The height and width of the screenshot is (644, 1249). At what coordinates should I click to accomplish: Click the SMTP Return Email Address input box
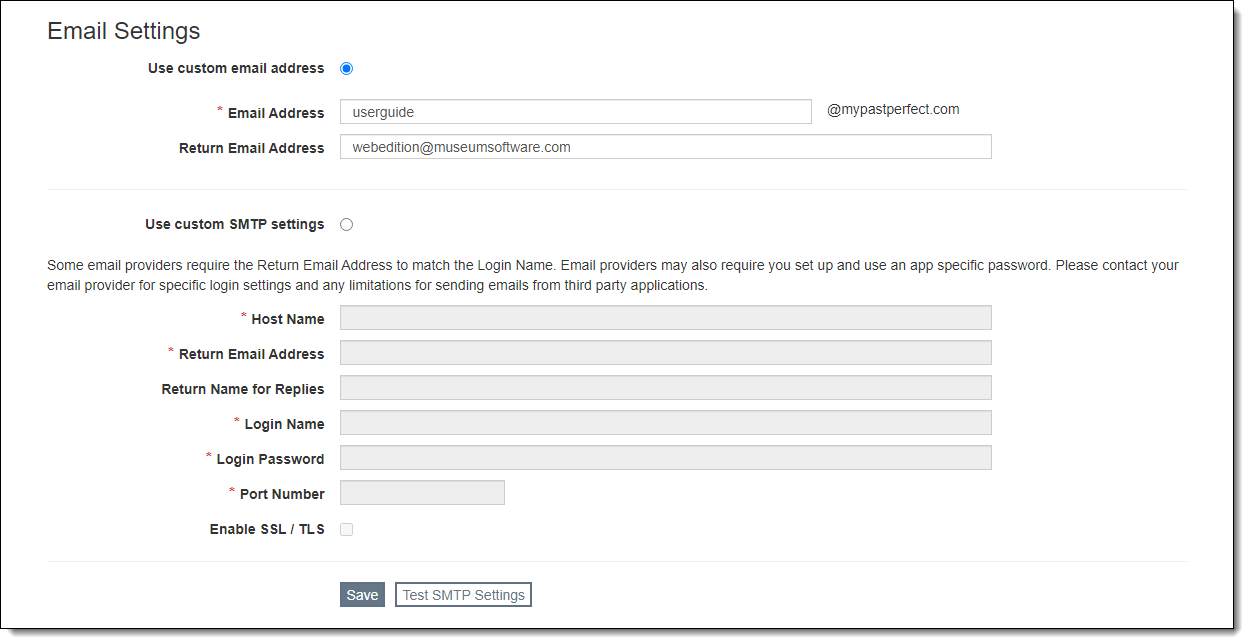[665, 353]
